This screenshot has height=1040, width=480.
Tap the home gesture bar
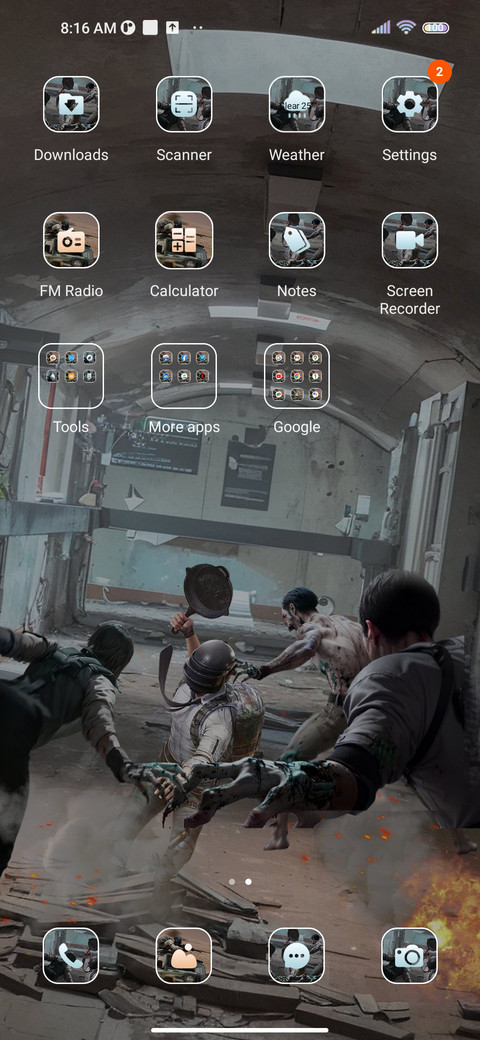coord(240,1030)
